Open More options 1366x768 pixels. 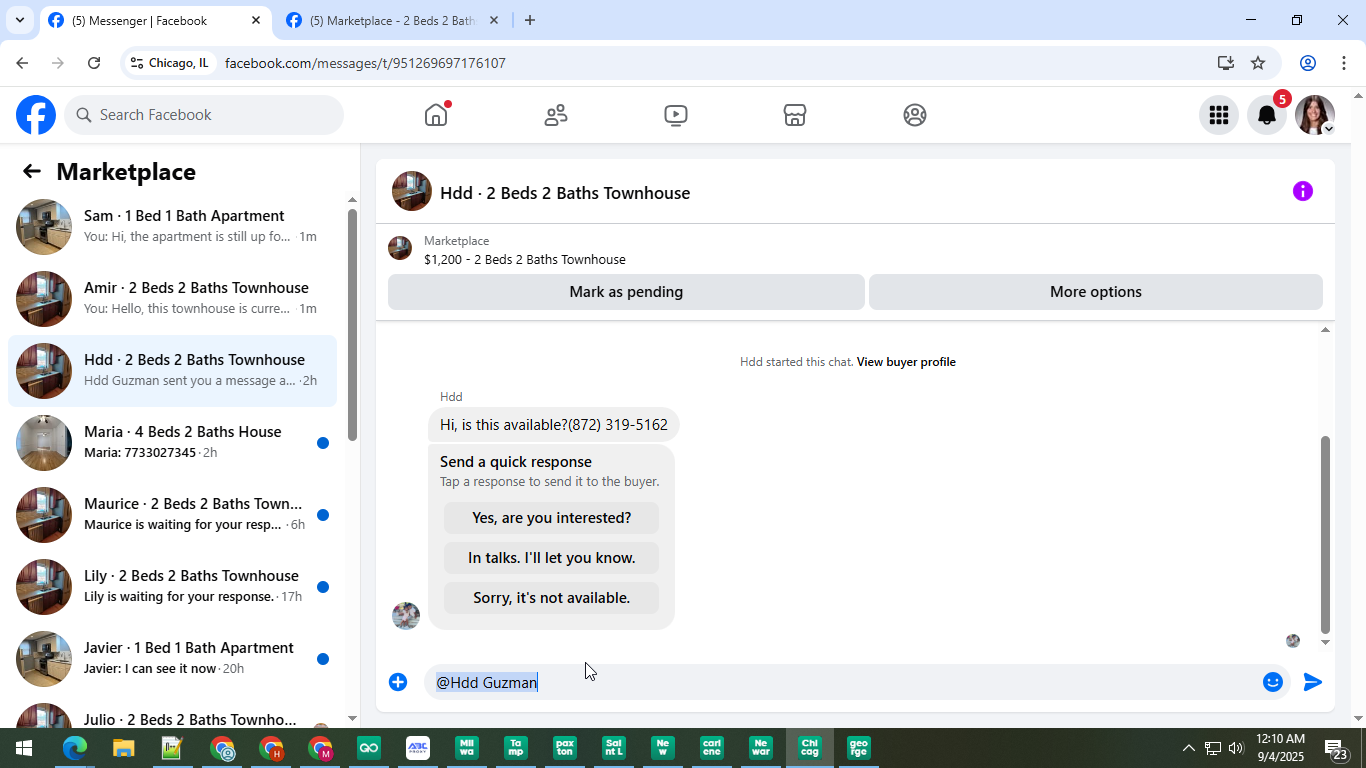click(1096, 292)
